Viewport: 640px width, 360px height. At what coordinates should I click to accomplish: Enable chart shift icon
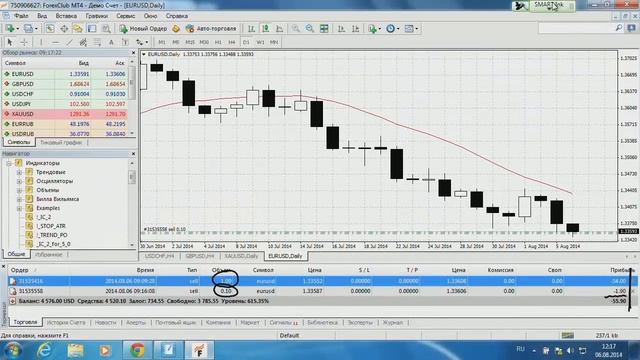pyautogui.click(x=356, y=29)
